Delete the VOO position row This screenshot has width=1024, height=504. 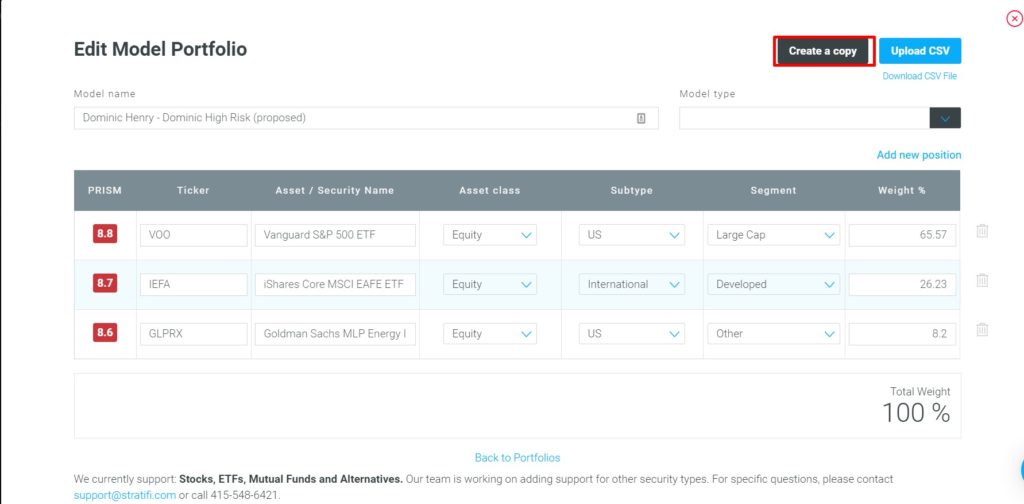pyautogui.click(x=982, y=231)
